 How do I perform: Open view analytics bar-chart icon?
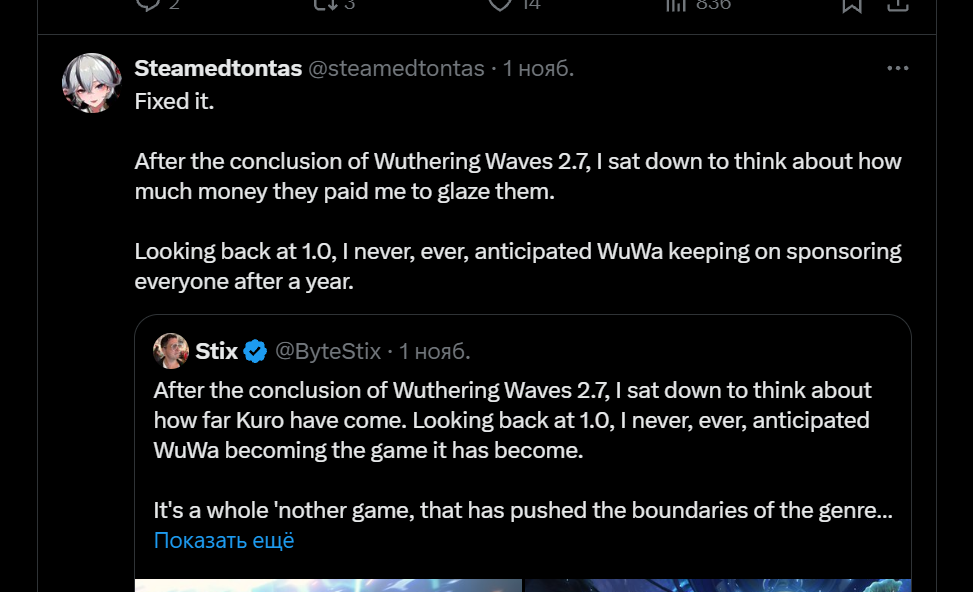[x=677, y=4]
